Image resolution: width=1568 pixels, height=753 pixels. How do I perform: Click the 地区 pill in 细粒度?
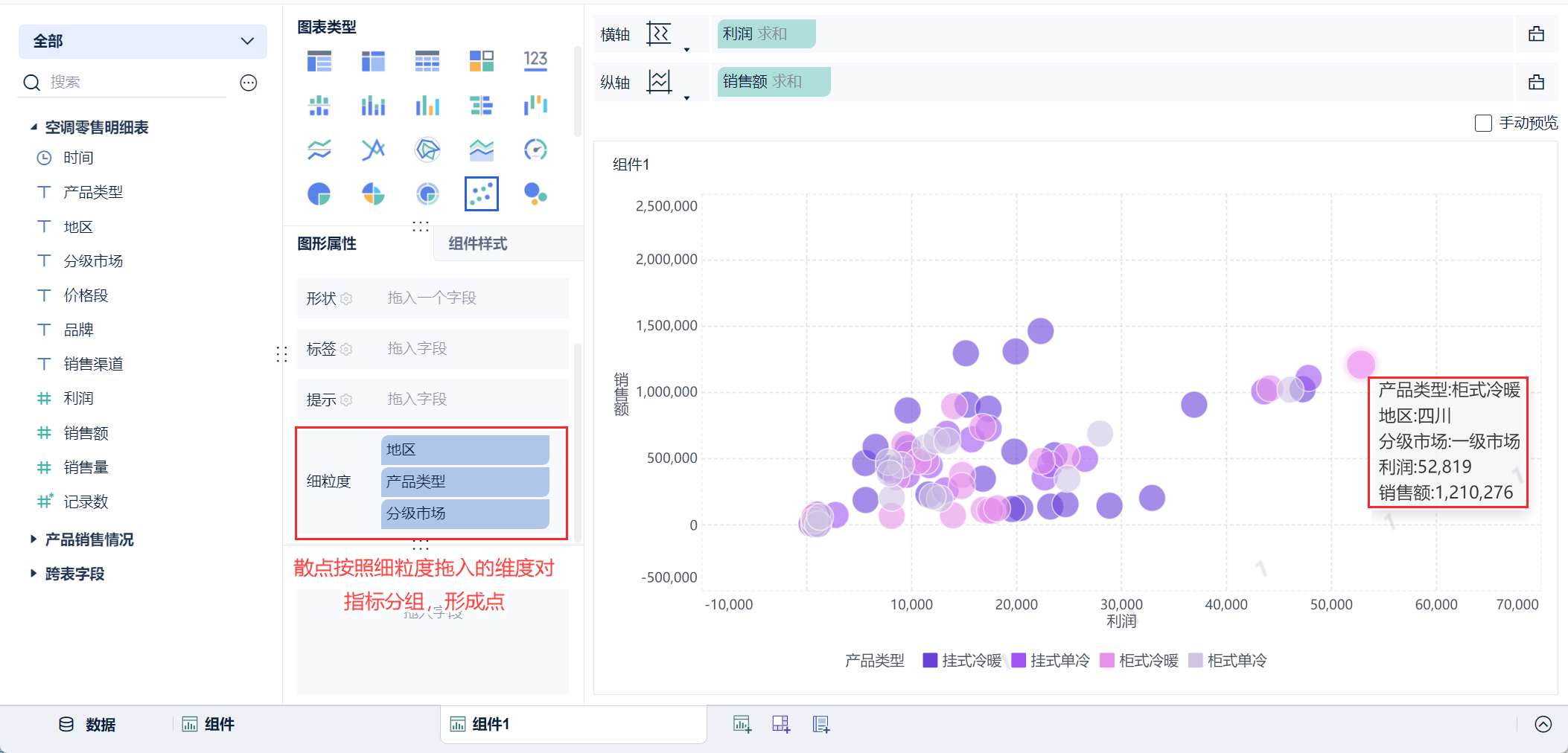pyautogui.click(x=465, y=449)
